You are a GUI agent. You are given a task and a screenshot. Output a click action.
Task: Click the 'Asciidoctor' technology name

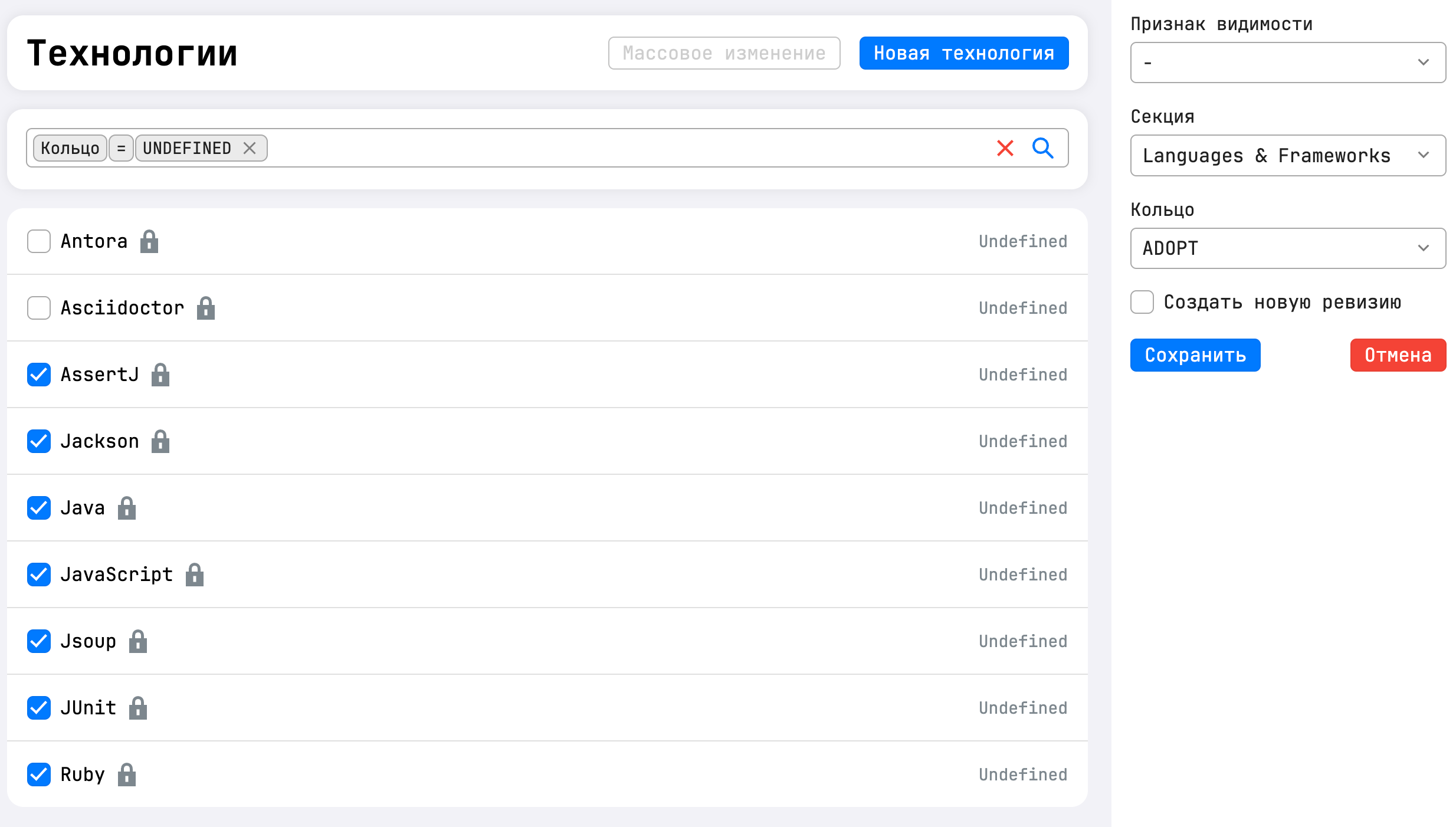pos(122,308)
